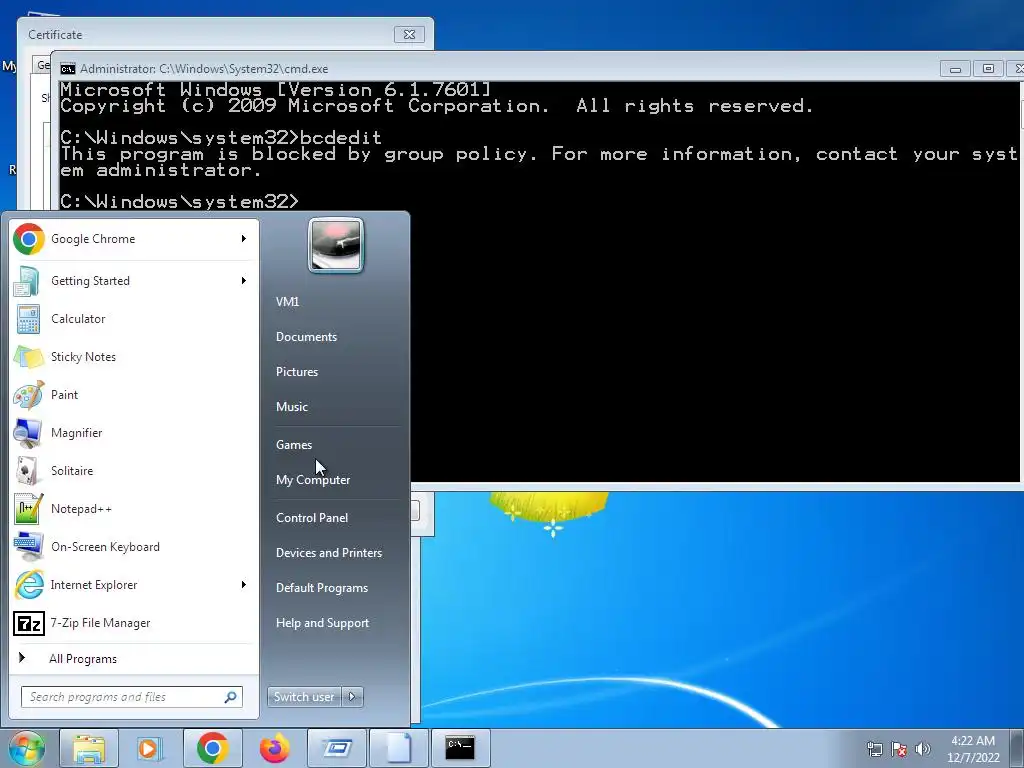
Task: Open Default Programs
Action: [321, 588]
